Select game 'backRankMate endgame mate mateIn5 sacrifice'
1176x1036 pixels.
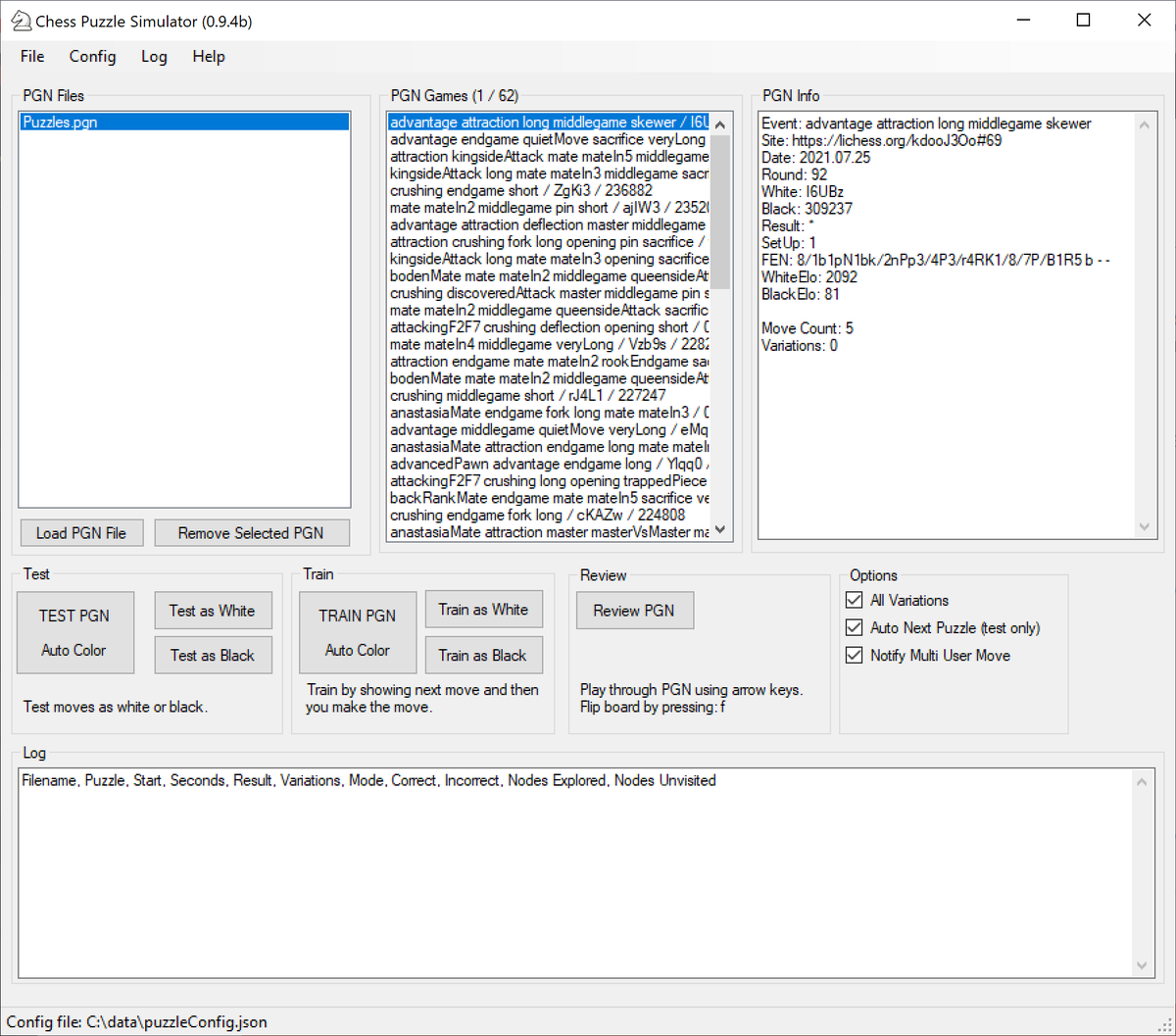tap(549, 498)
